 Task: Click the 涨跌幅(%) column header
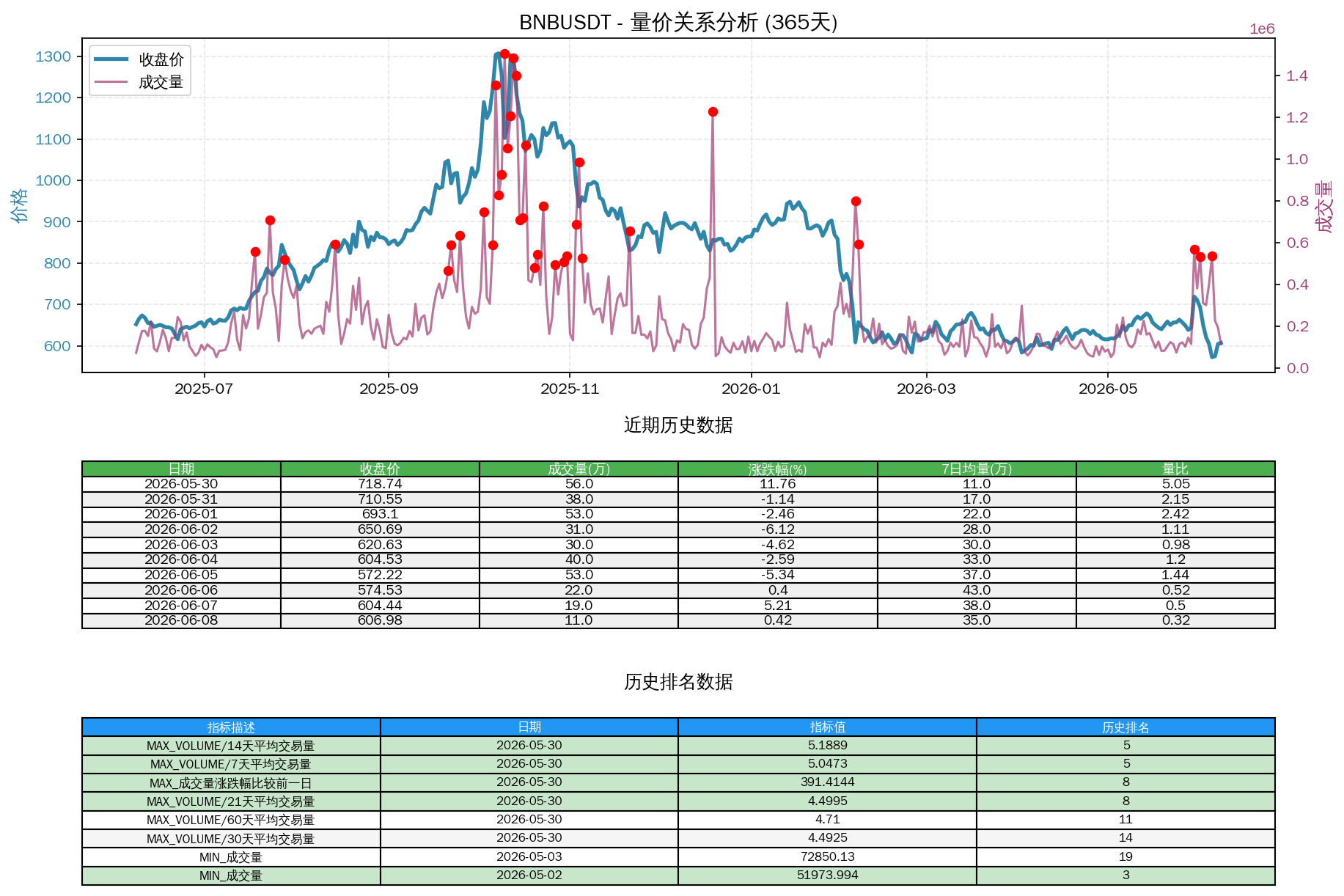[778, 469]
